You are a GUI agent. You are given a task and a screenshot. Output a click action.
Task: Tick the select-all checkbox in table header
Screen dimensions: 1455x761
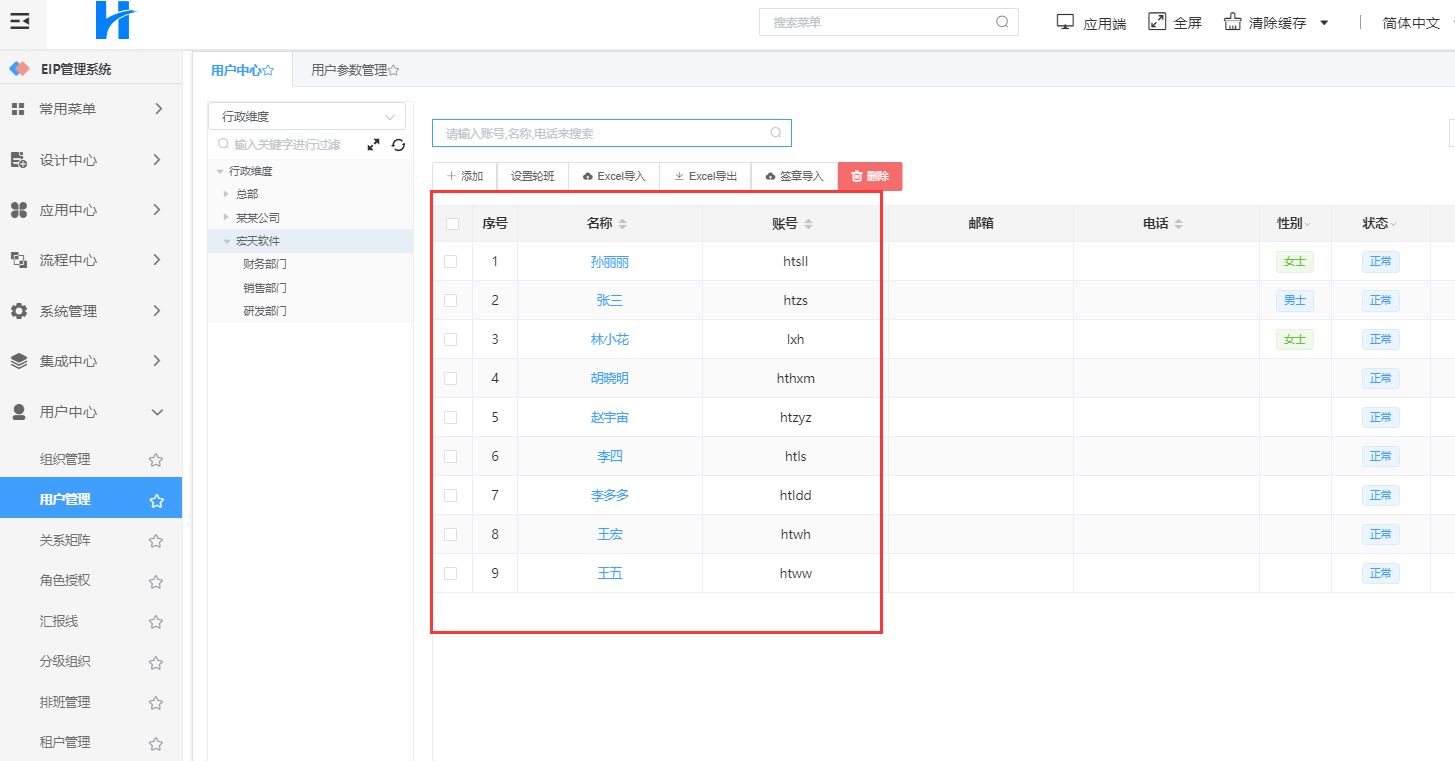point(452,224)
